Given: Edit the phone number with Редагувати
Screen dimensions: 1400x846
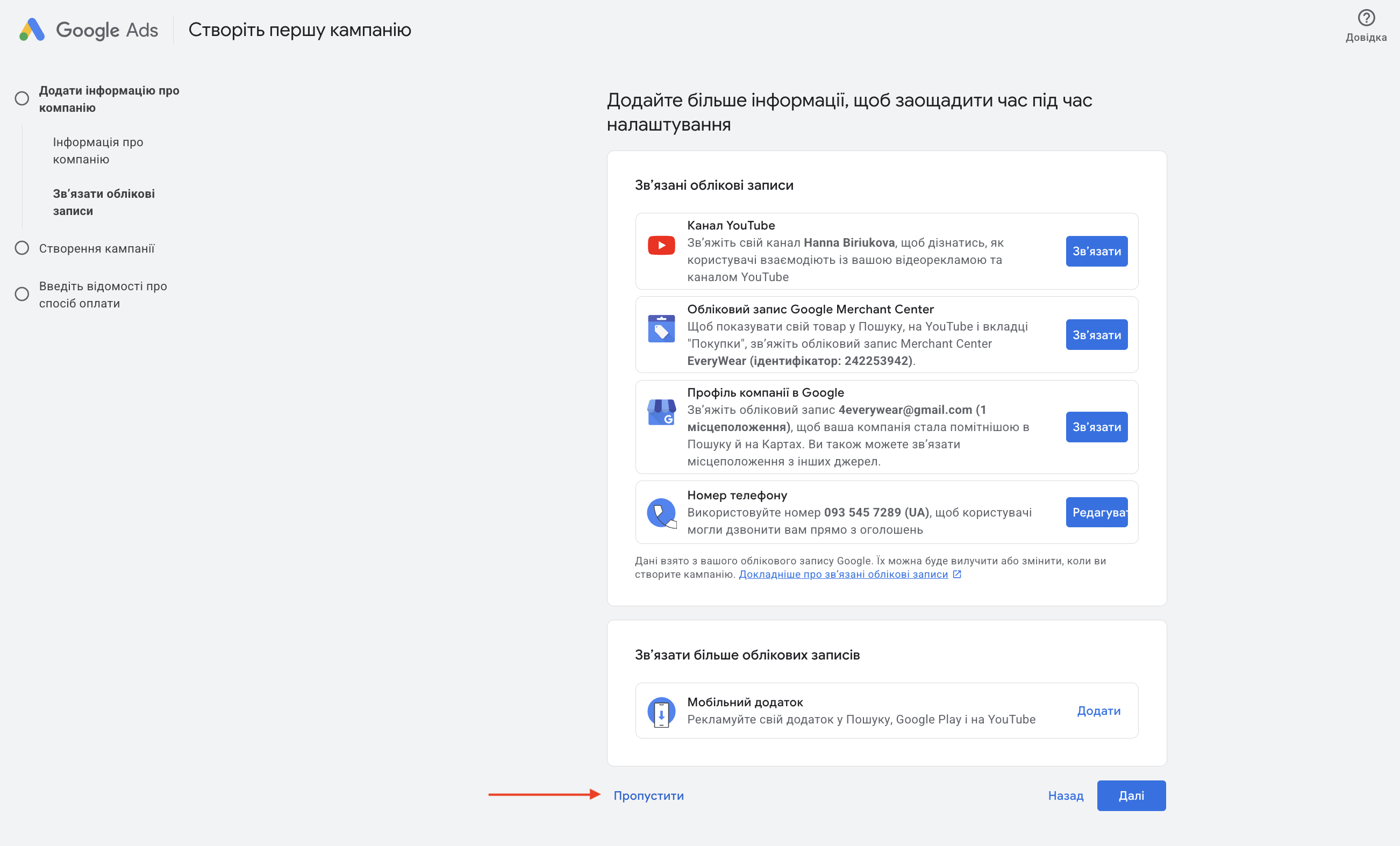Looking at the screenshot, I should tap(1096, 512).
